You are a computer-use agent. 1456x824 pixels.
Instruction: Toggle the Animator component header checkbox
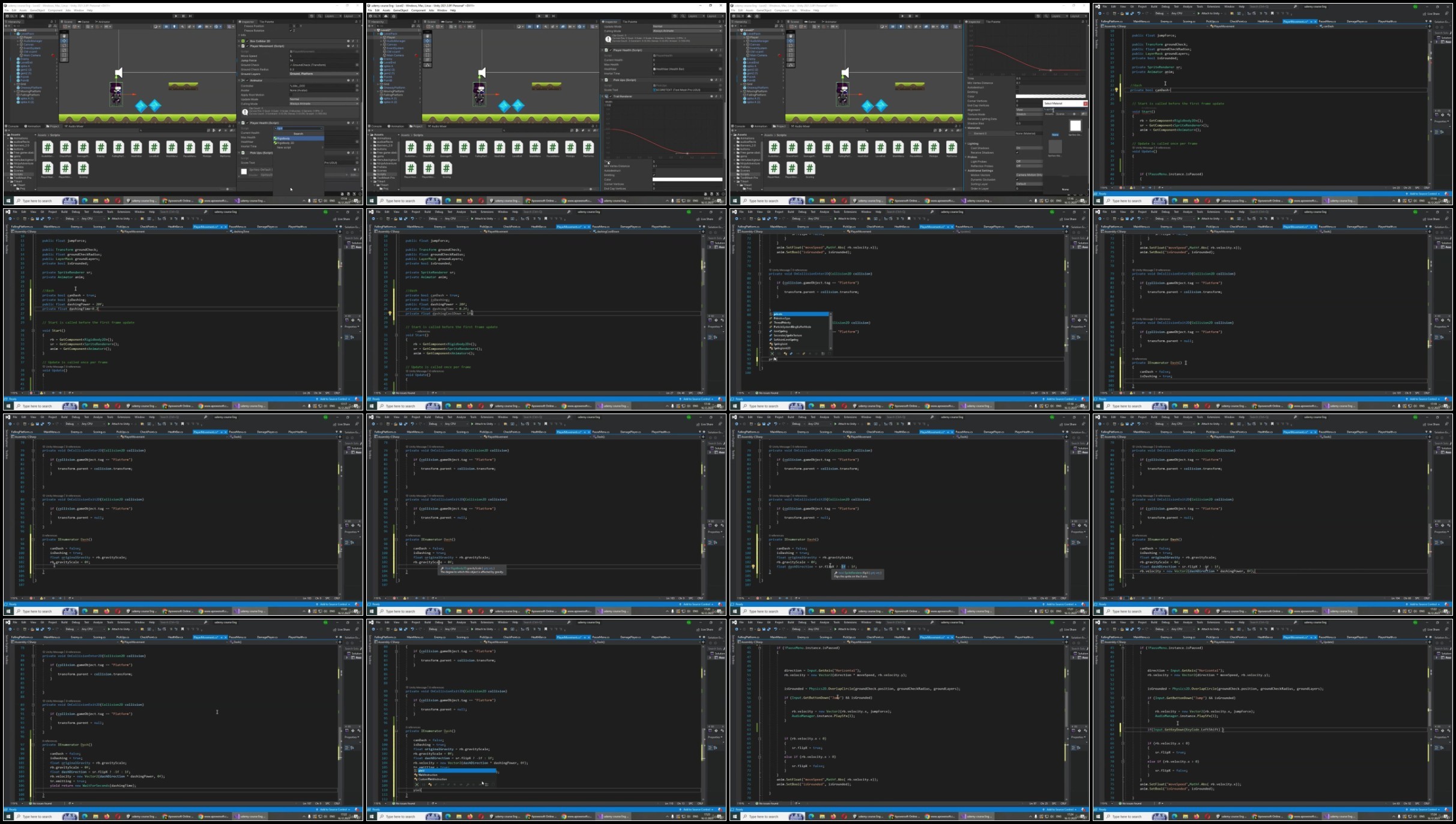pyautogui.click(x=247, y=80)
